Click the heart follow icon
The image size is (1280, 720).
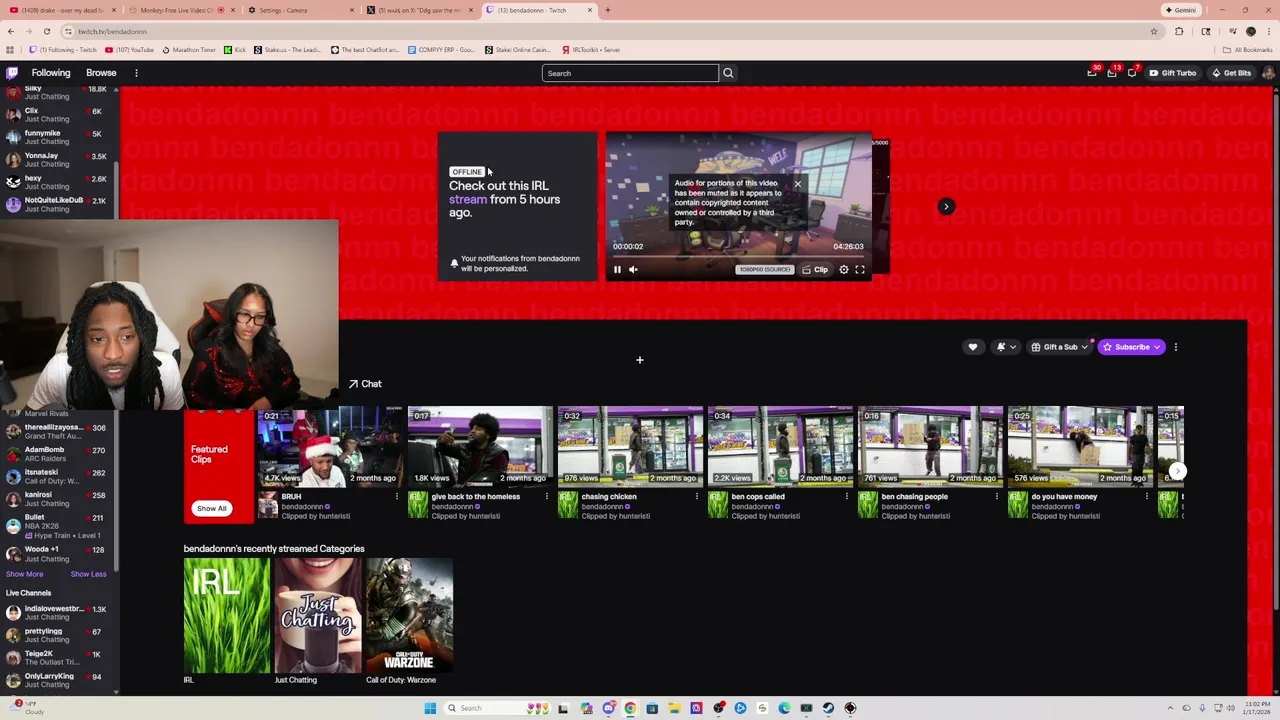pyautogui.click(x=973, y=347)
